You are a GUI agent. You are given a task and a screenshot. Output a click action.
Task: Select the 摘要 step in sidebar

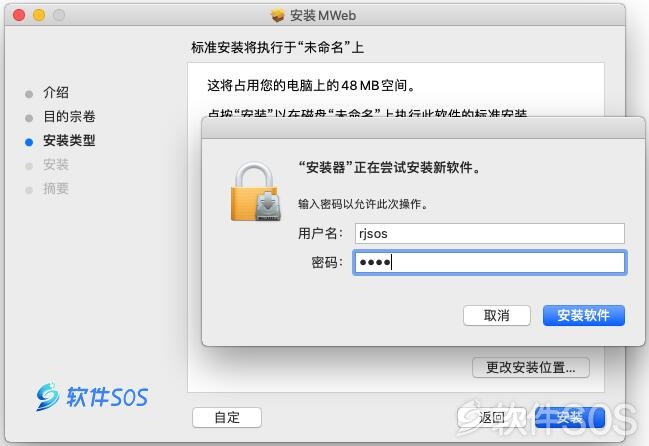56,189
